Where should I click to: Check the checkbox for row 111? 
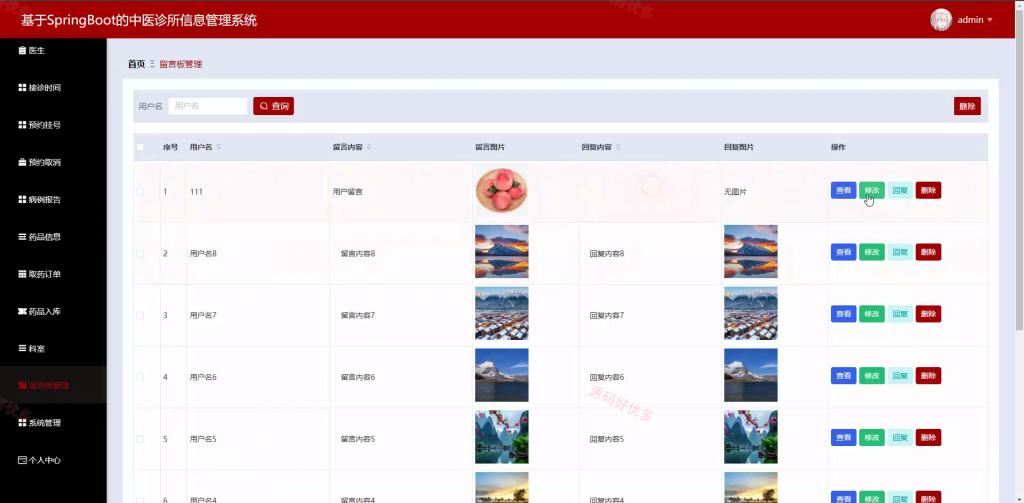pos(140,191)
